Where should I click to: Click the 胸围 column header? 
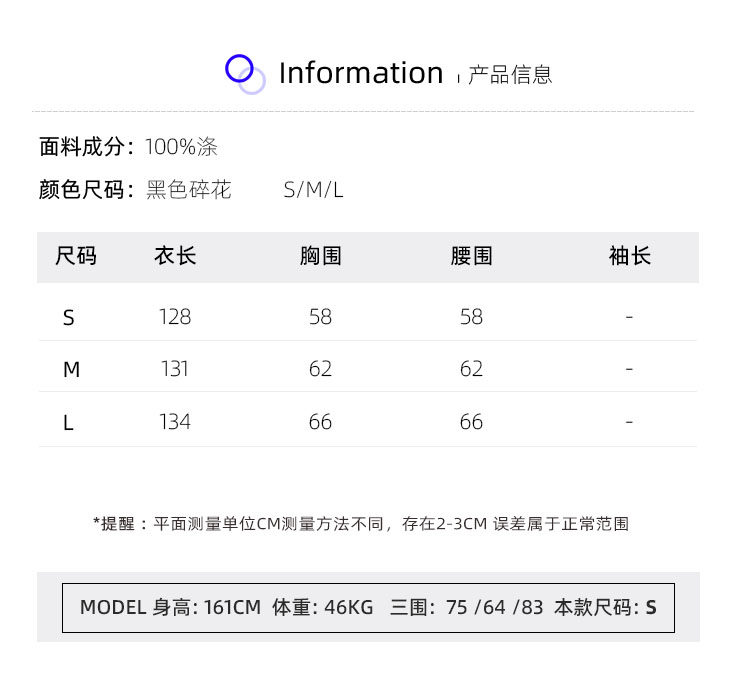coord(320,256)
